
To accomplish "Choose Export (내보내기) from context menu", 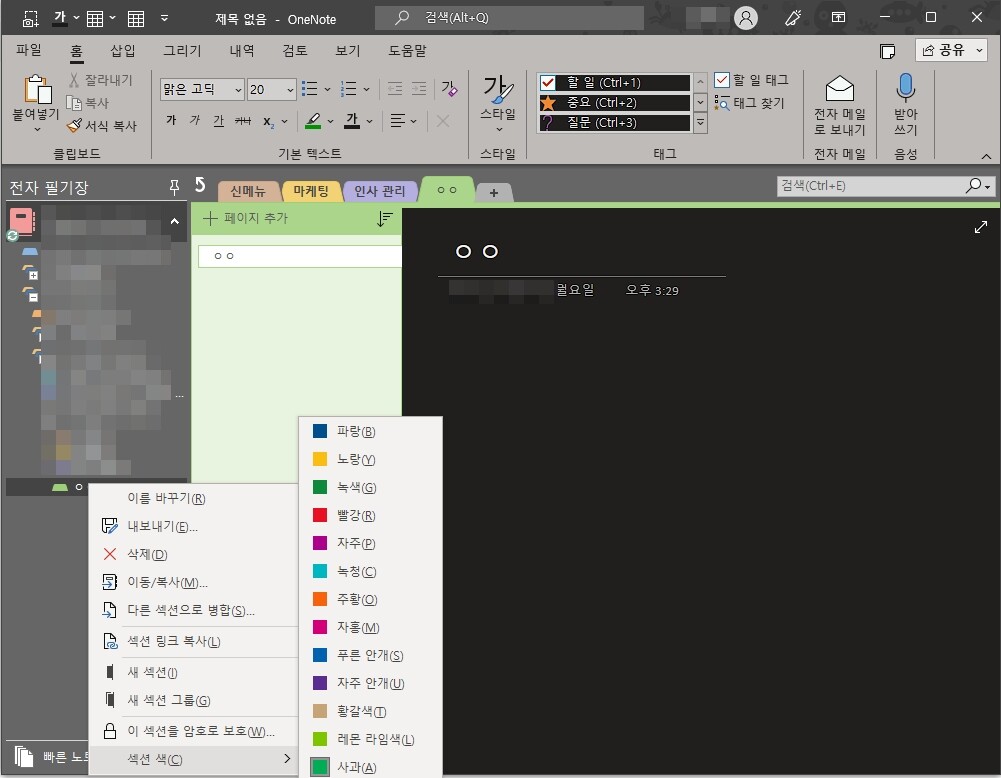I will click(193, 526).
